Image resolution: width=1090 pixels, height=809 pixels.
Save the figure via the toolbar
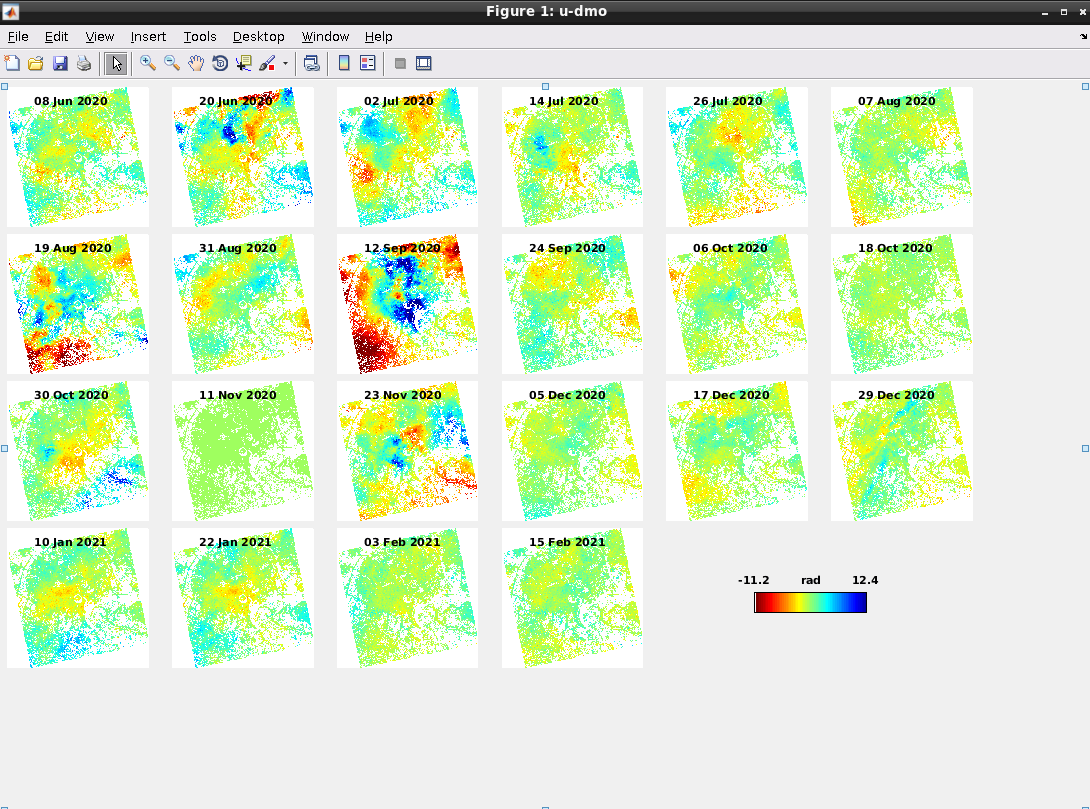click(x=60, y=63)
